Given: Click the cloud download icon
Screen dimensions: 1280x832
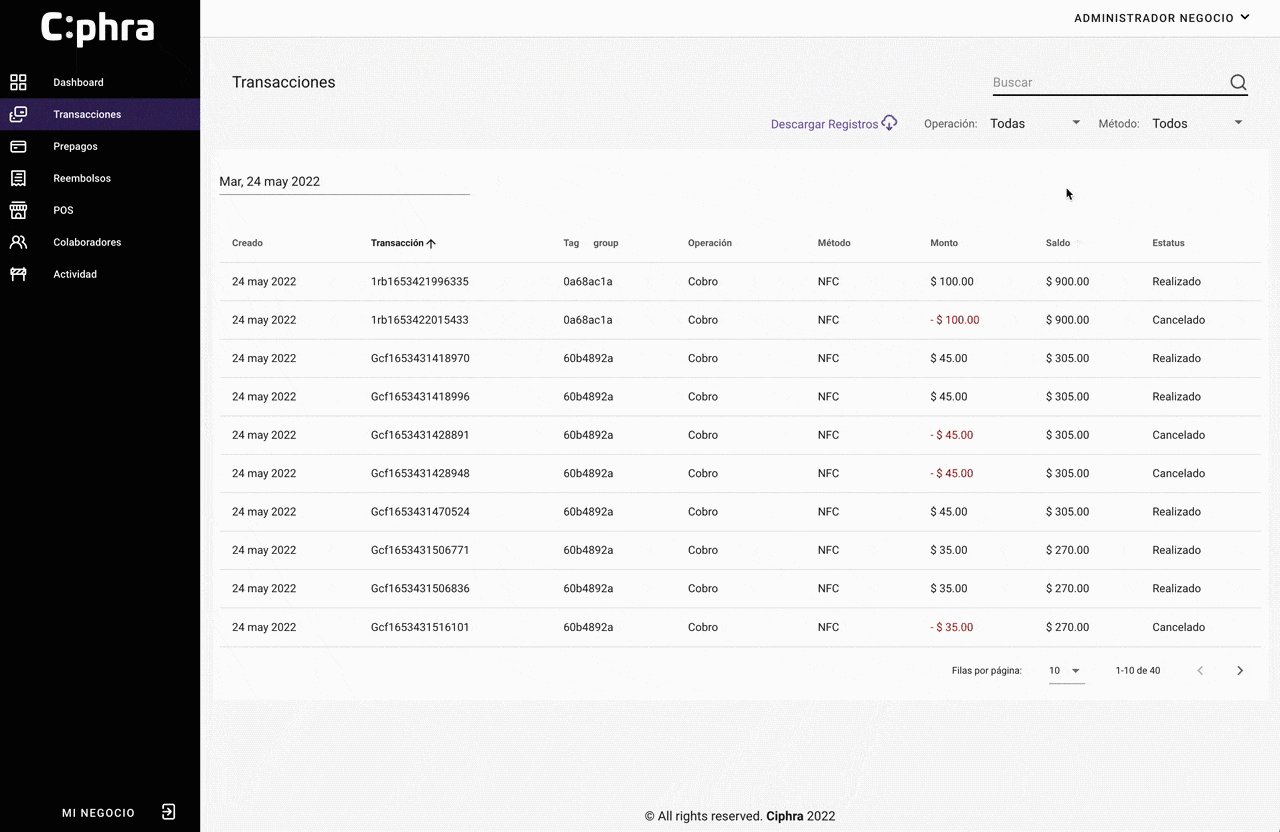Looking at the screenshot, I should click(x=889, y=123).
